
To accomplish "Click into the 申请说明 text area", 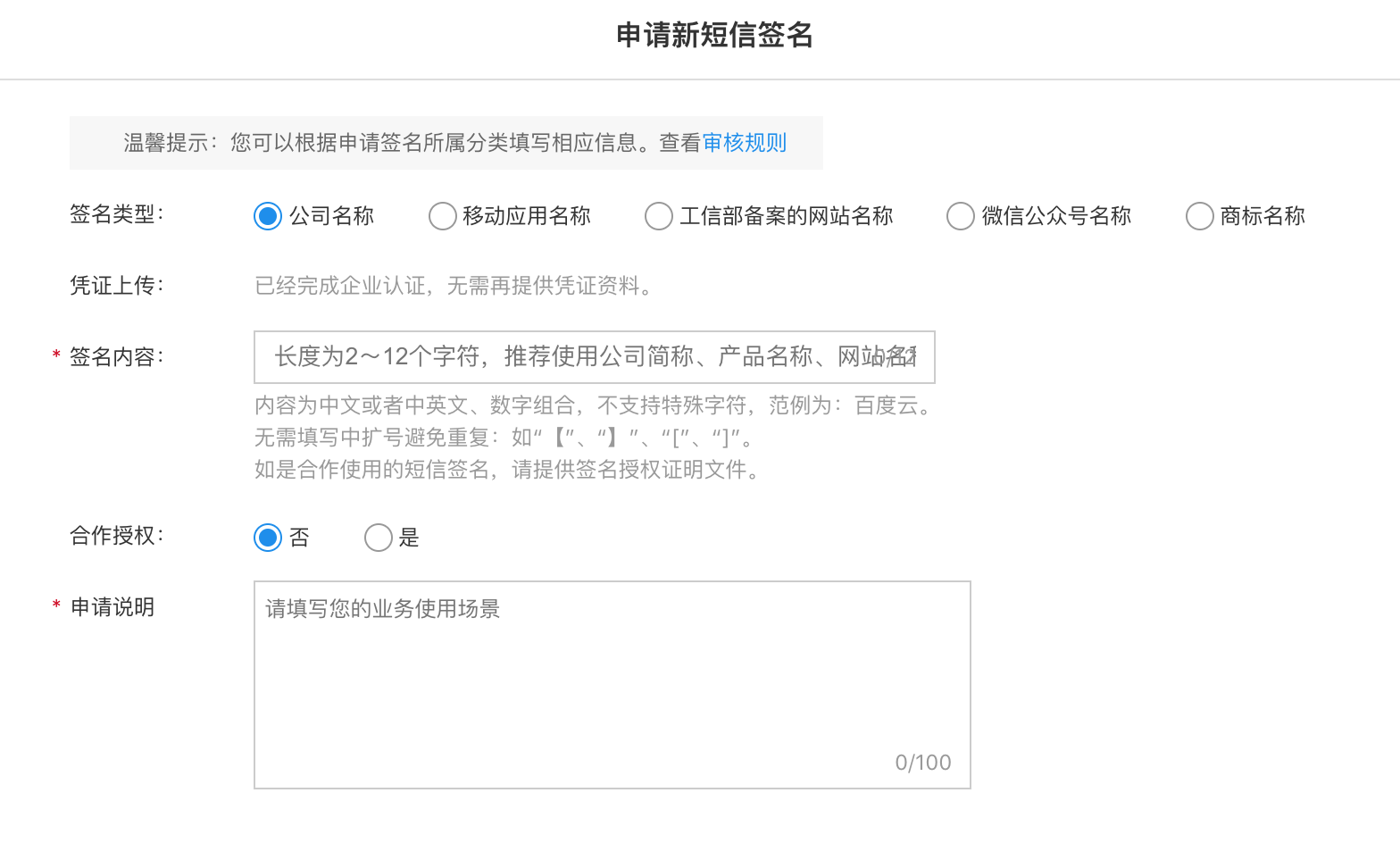I will (612, 685).
